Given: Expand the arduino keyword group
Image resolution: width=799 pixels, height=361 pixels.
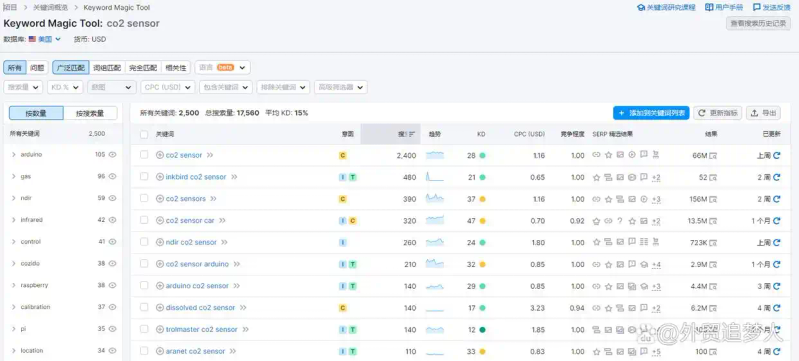Looking at the screenshot, I should (14, 154).
